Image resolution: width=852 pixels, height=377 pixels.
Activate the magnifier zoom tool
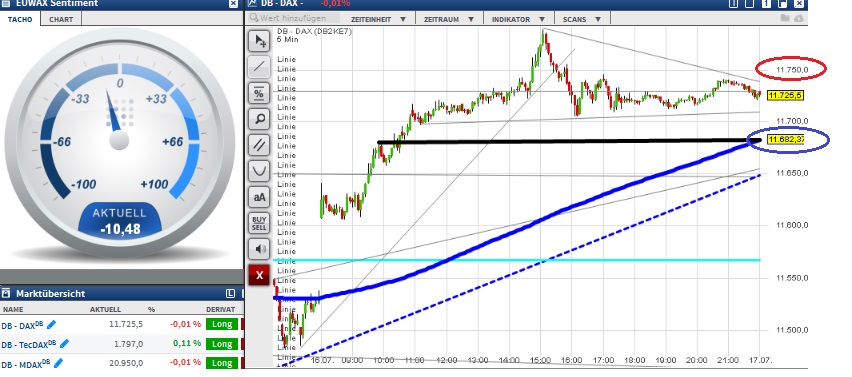click(260, 119)
